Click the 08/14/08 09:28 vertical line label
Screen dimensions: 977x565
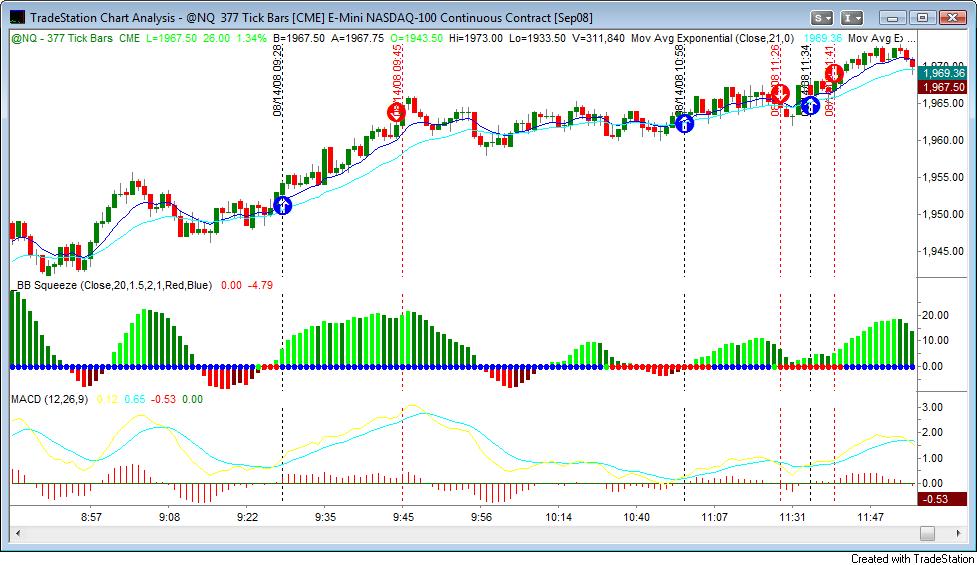click(x=278, y=80)
